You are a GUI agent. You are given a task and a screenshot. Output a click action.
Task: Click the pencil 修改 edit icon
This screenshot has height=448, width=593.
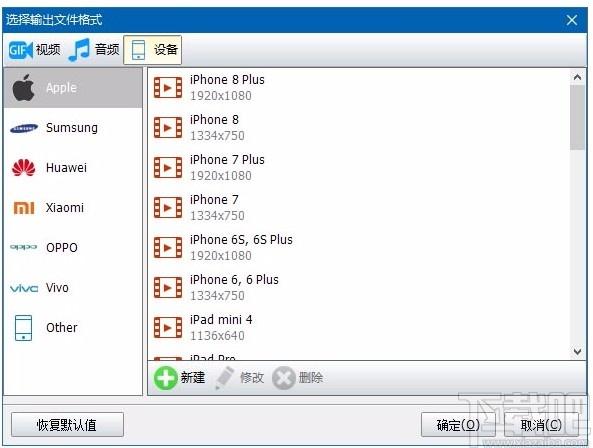(x=225, y=378)
